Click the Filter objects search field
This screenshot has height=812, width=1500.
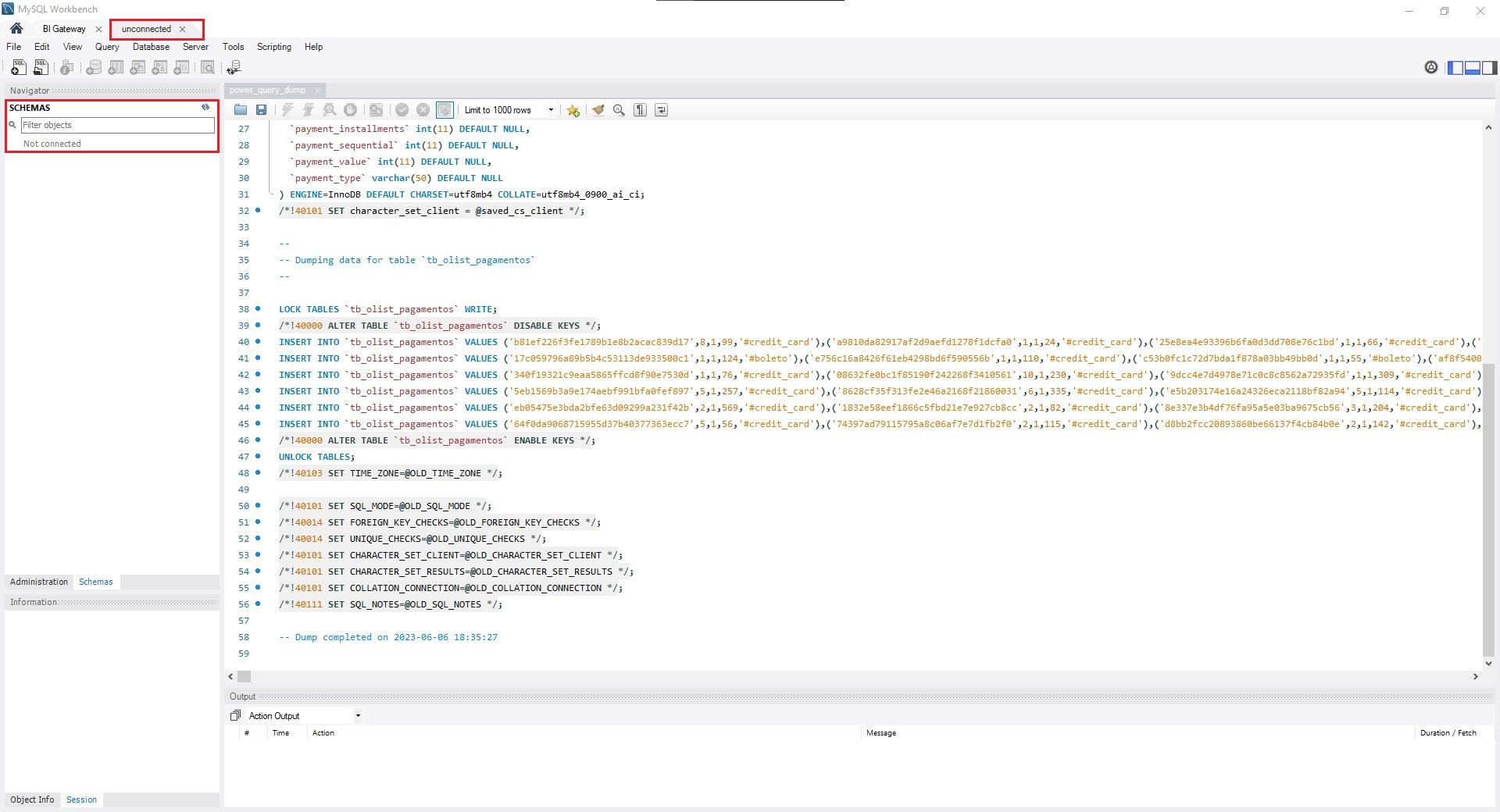coord(117,125)
